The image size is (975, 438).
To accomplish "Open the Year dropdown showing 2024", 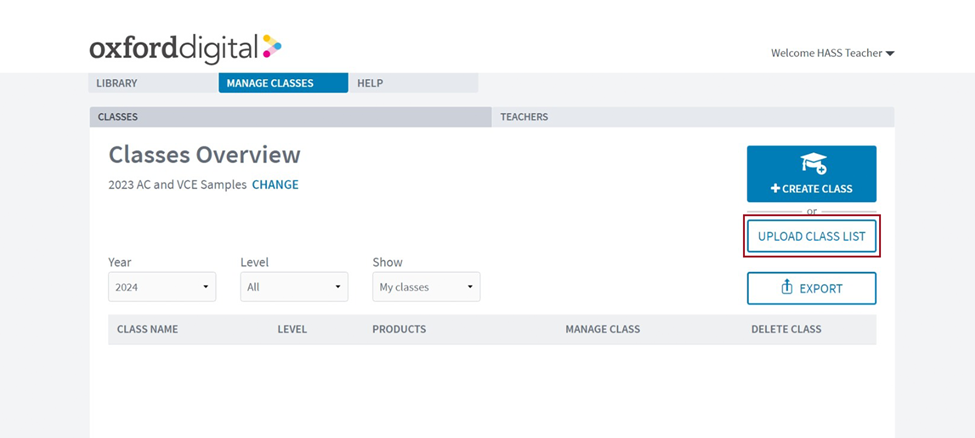I will (162, 287).
